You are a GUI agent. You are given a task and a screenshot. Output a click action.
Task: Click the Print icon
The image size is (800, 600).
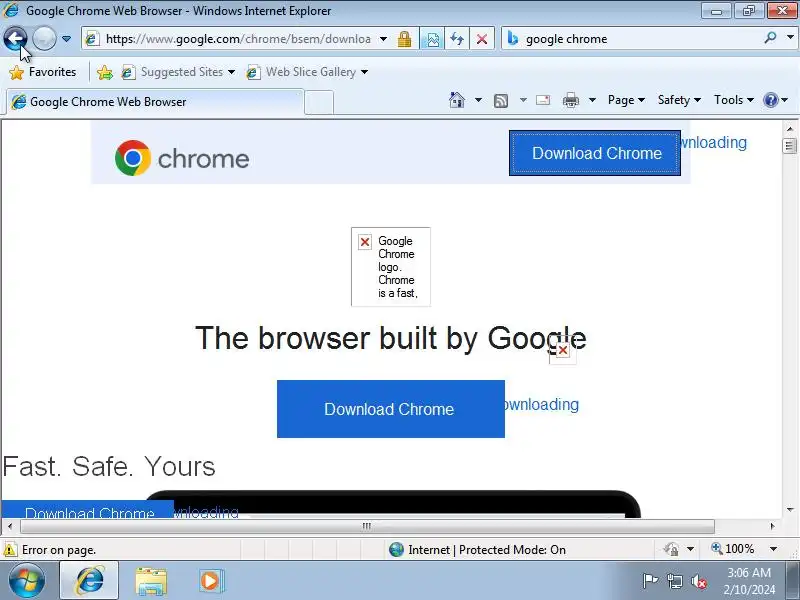coord(571,100)
